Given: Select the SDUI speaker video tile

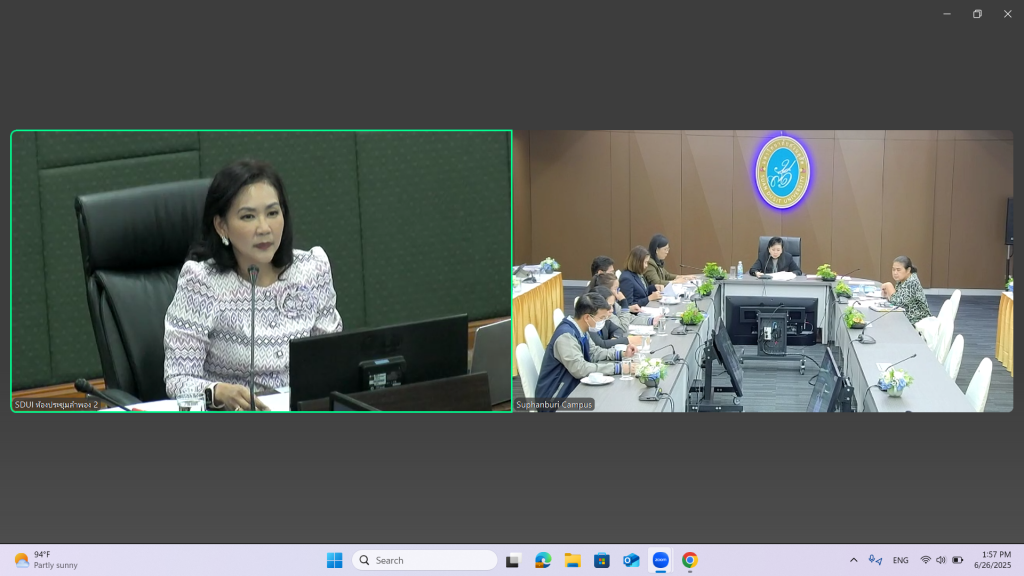Looking at the screenshot, I should (x=261, y=271).
